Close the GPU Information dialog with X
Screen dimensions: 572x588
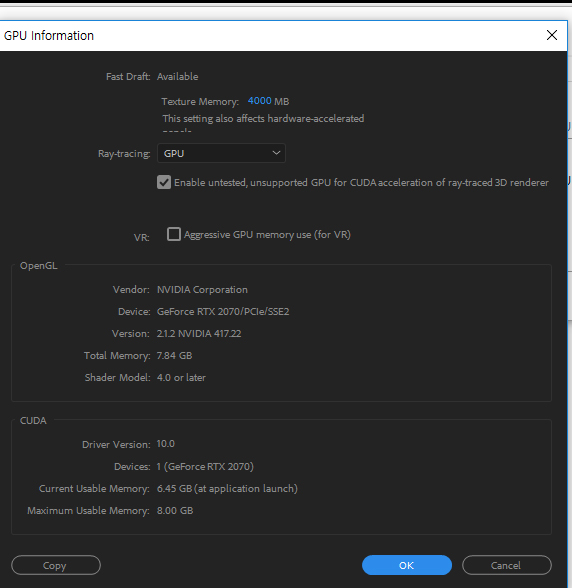click(x=551, y=35)
